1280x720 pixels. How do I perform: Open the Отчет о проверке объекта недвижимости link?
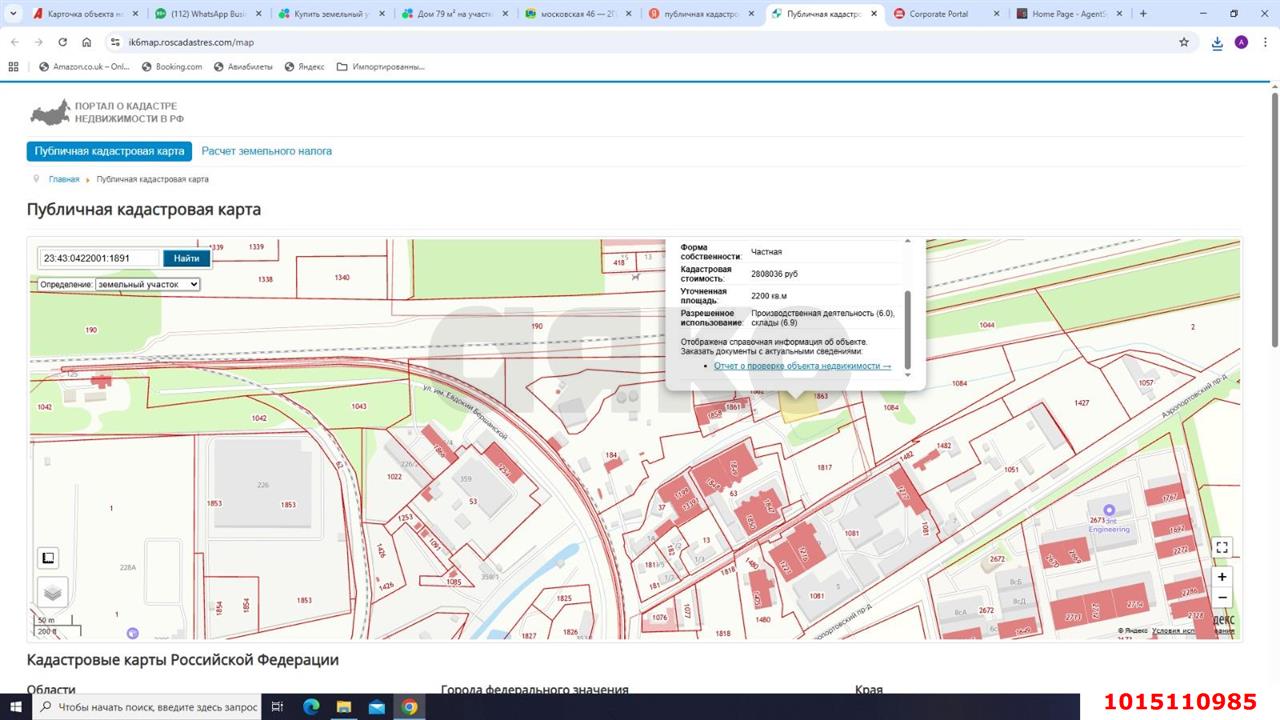pos(802,366)
